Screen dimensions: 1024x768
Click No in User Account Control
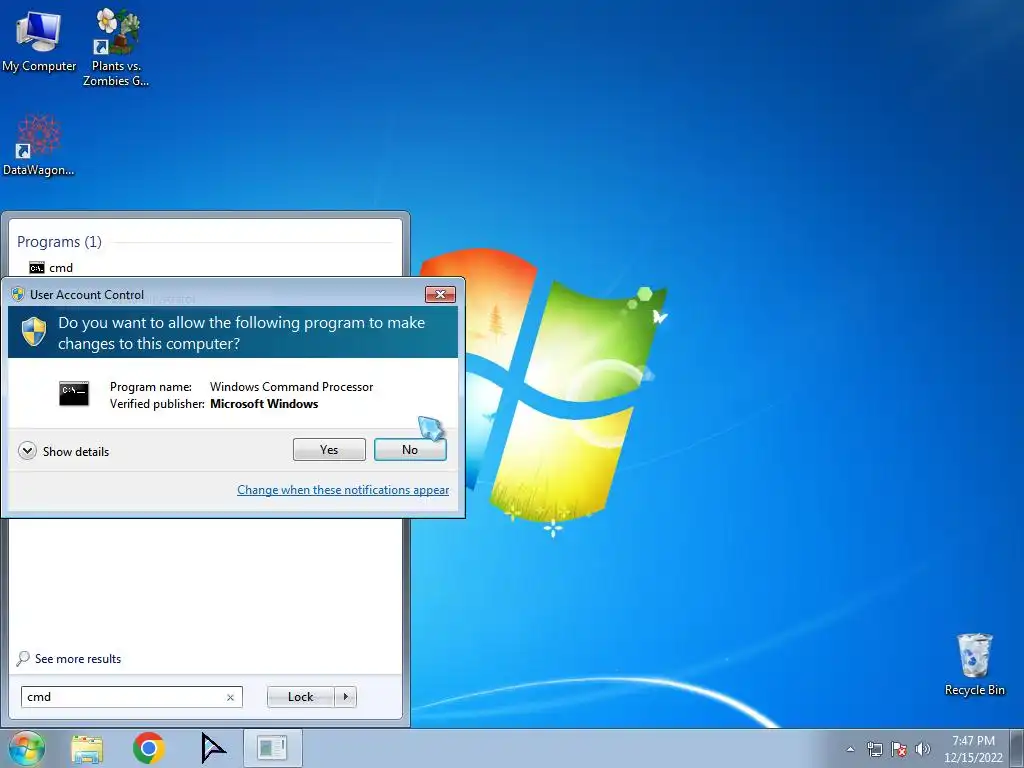[x=410, y=449]
